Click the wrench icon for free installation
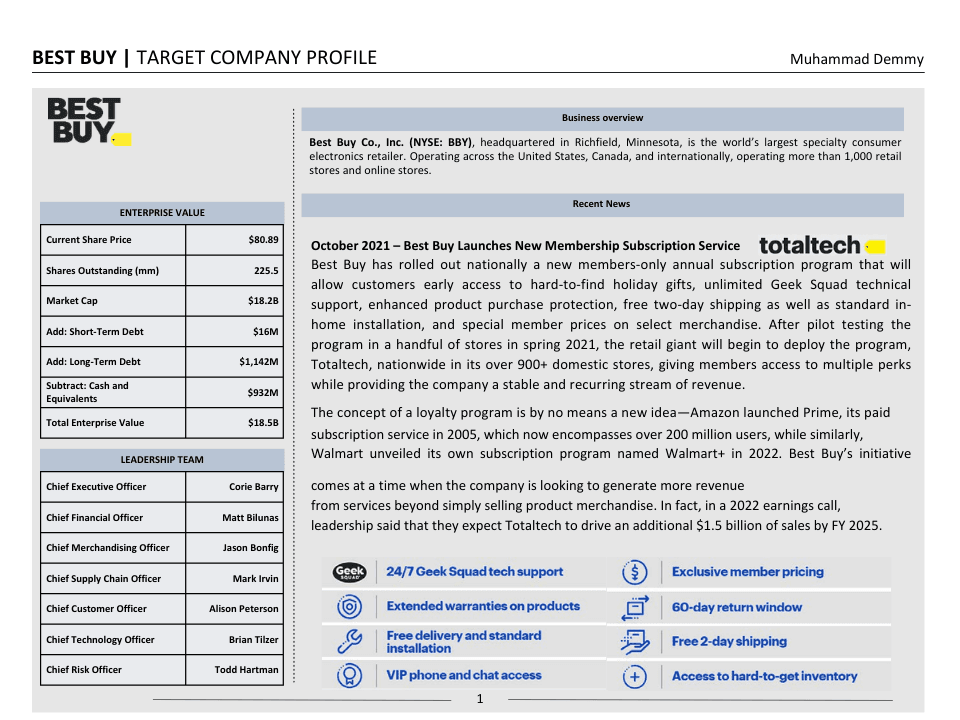Screen dimensions: 960x720 point(350,641)
